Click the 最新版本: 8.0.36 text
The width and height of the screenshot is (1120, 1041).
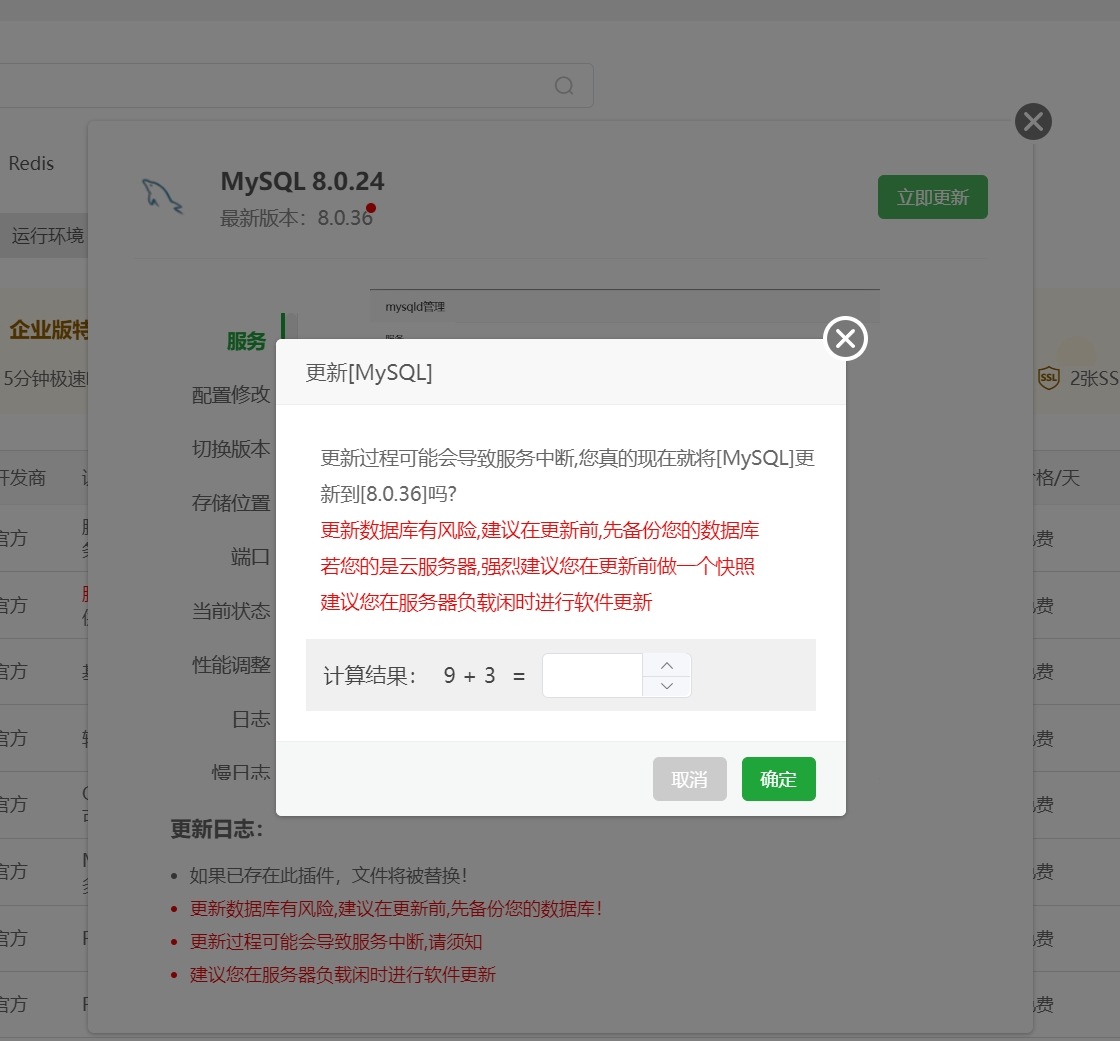pos(296,218)
